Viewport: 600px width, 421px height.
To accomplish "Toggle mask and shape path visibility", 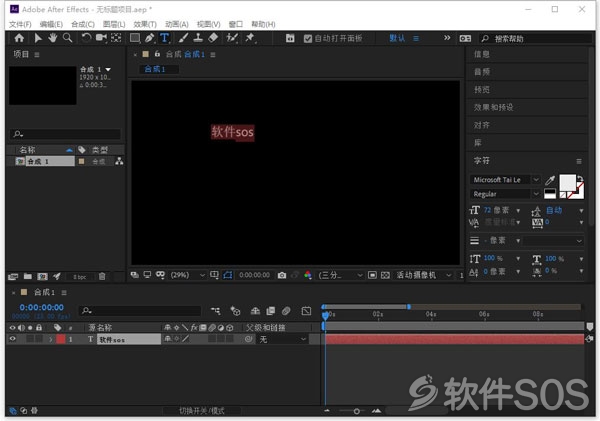I will tap(228, 275).
